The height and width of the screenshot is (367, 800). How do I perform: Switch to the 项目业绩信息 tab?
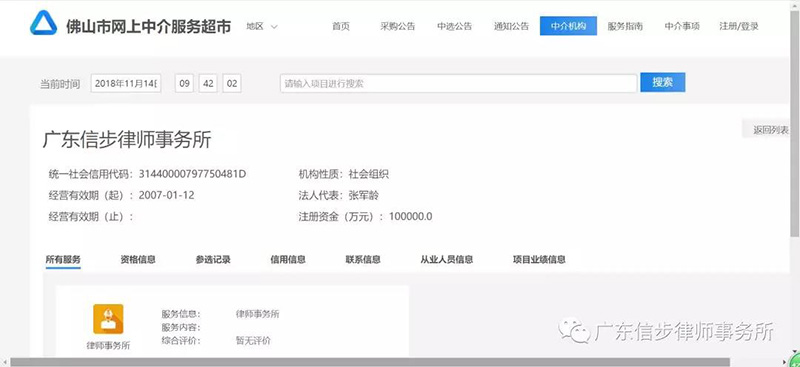click(539, 259)
